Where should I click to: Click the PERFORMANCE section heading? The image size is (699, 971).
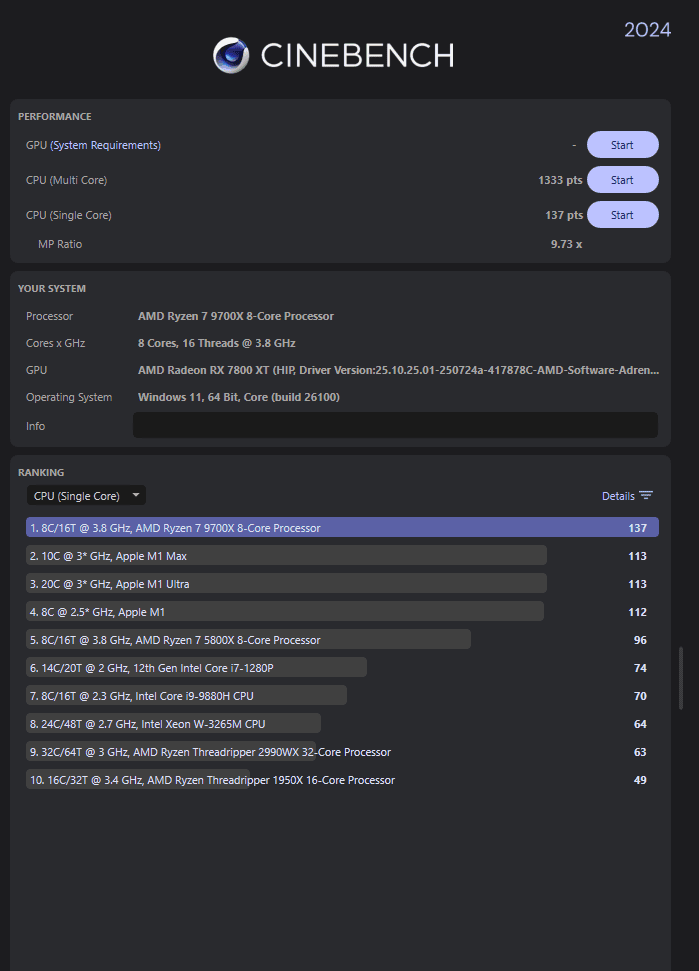tap(54, 116)
